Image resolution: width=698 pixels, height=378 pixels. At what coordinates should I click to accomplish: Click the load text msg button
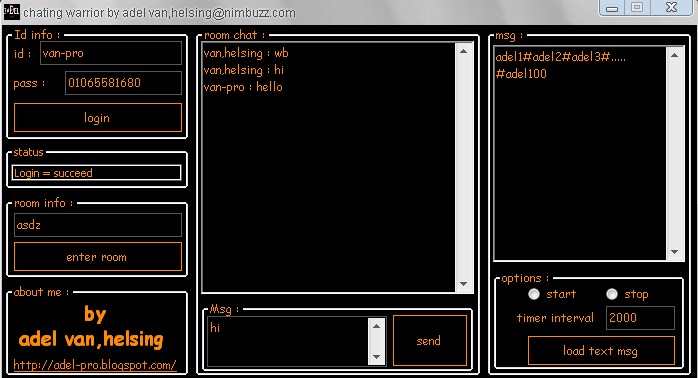coord(601,351)
